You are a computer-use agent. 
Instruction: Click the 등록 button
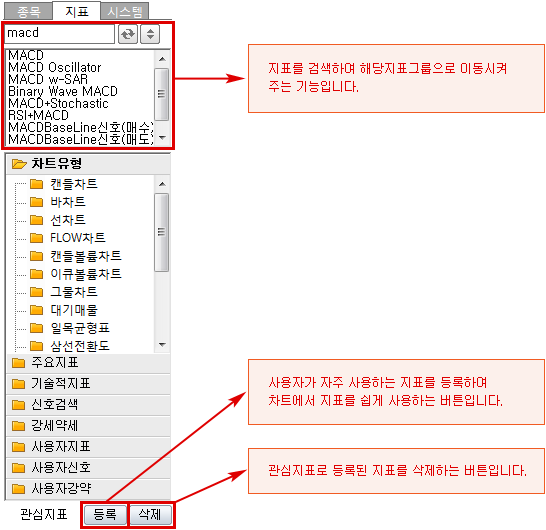click(105, 514)
